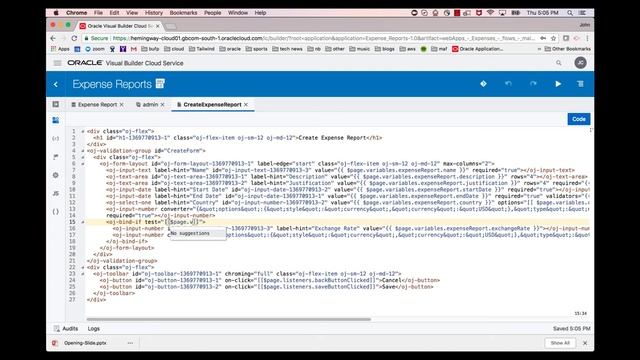Toggle the navigator panel icon left of tabs
The image size is (640, 360).
(56, 104)
